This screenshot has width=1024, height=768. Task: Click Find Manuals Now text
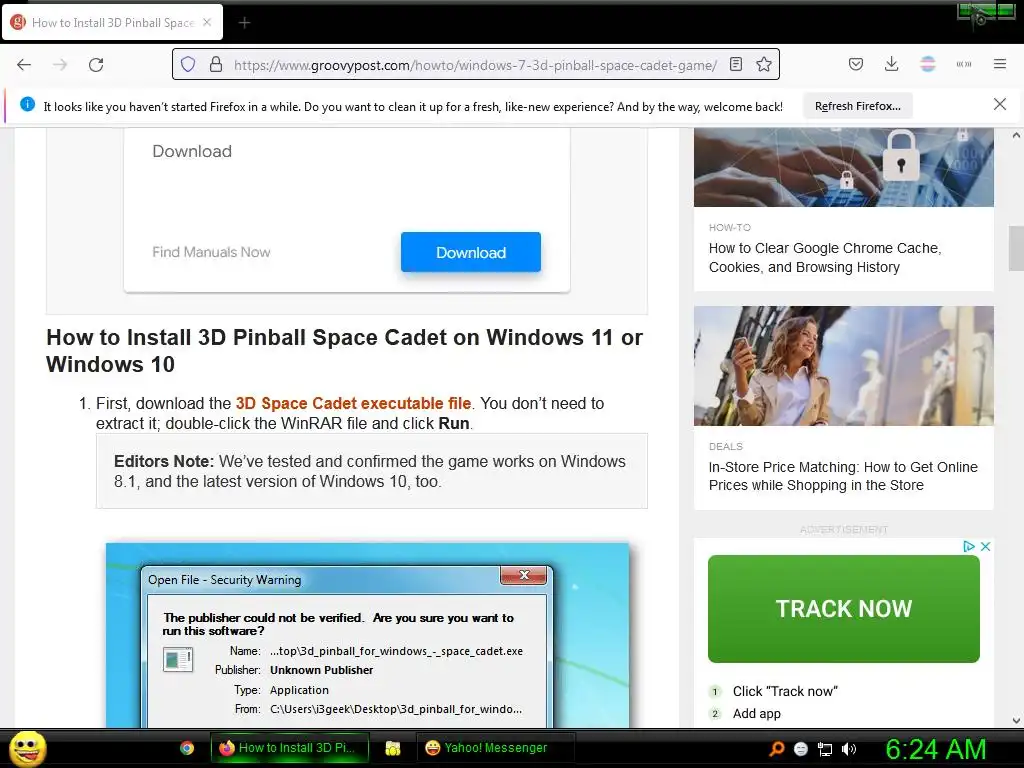(x=211, y=252)
